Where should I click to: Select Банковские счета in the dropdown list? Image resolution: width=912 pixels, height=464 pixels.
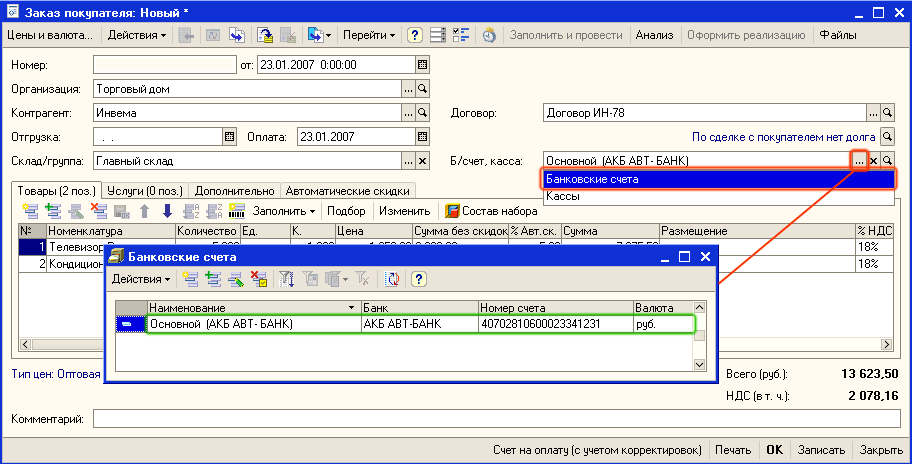718,179
